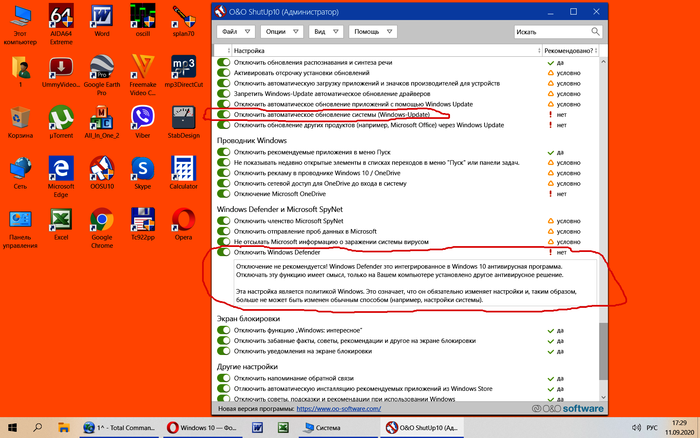700x438 pixels.
Task: Toggle Отключить функцию Windows: интересное switch
Action: pyautogui.click(x=224, y=330)
